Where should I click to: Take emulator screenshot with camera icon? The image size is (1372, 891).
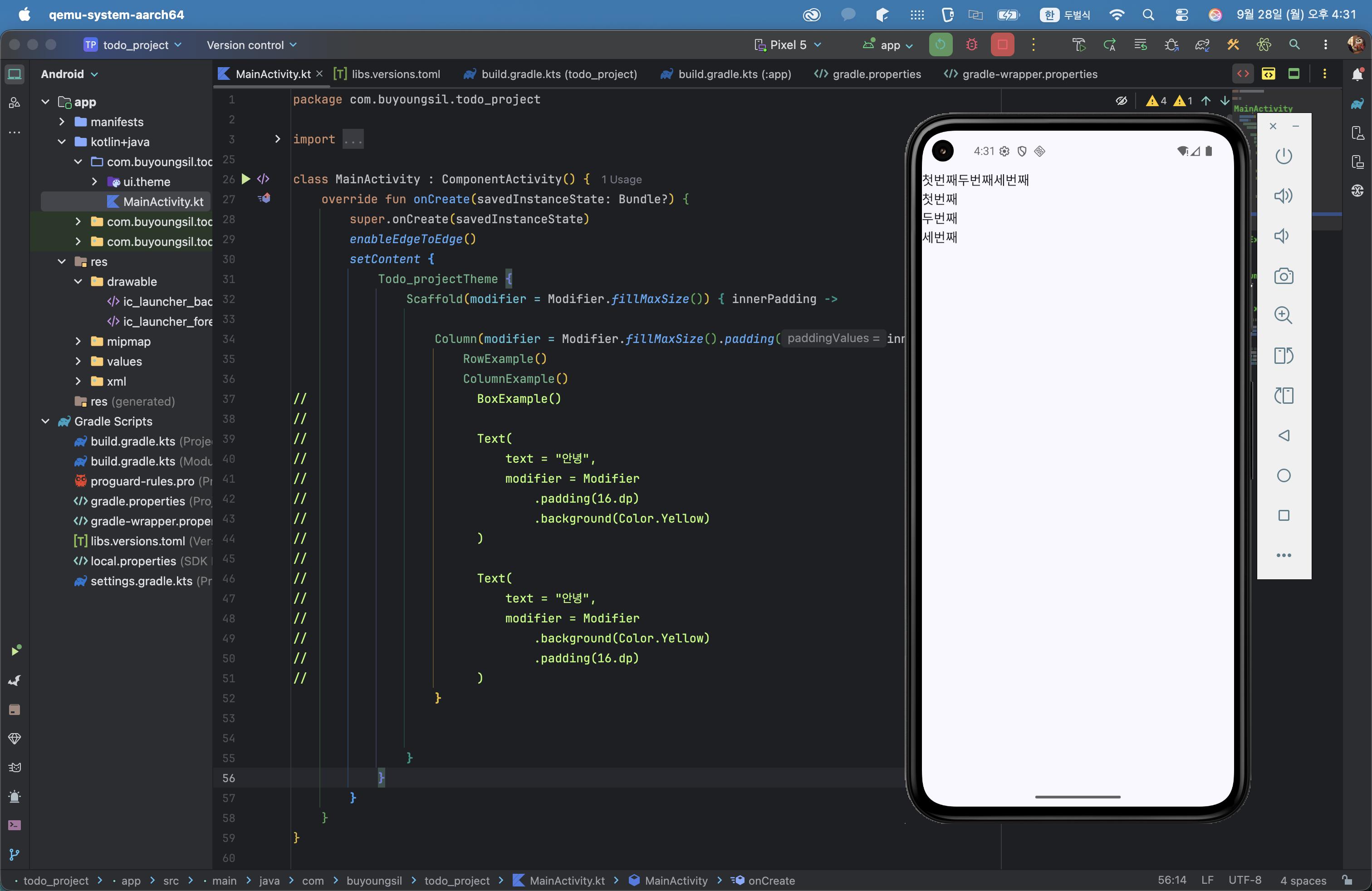[1284, 276]
